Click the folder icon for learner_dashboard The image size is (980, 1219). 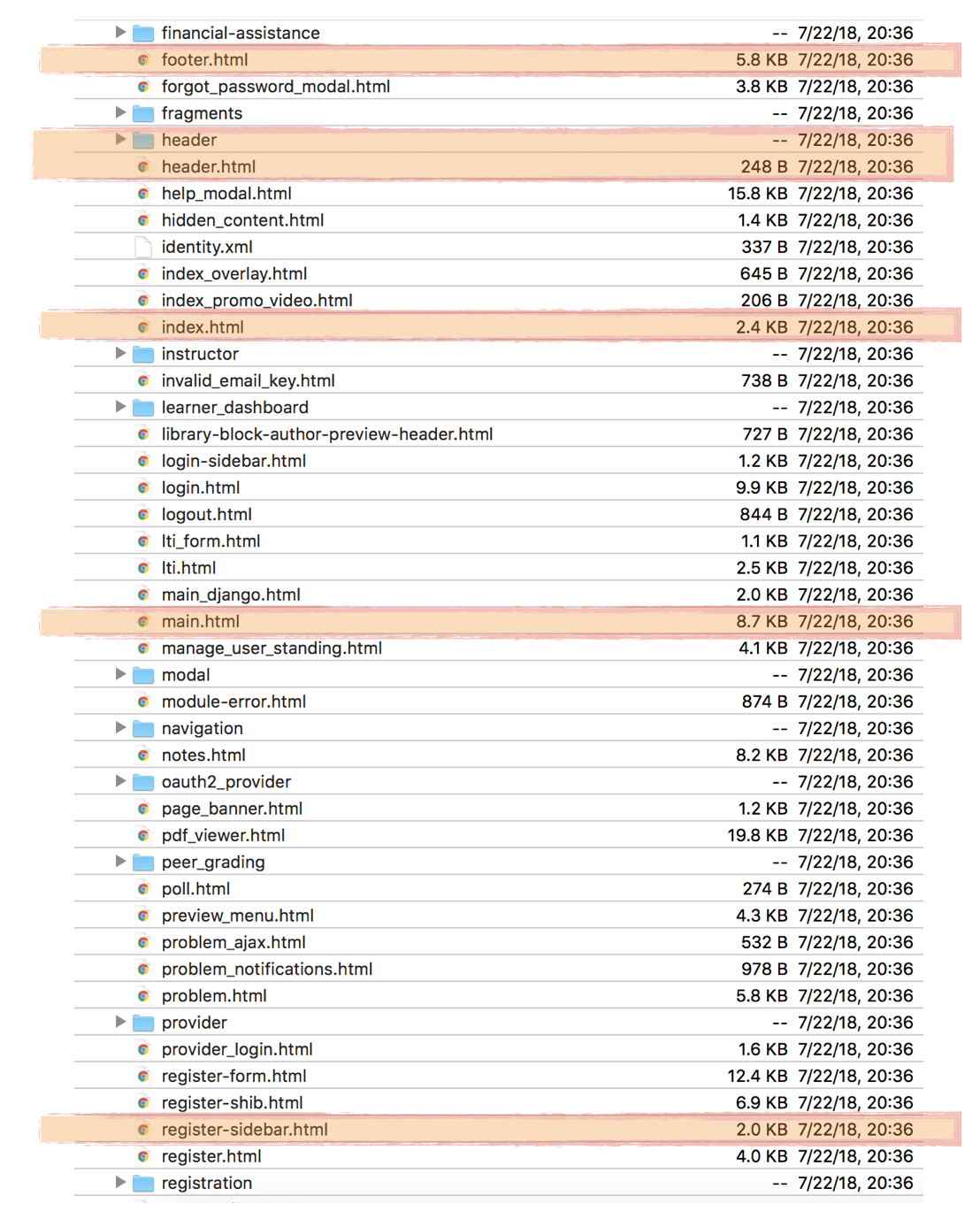coord(143,408)
